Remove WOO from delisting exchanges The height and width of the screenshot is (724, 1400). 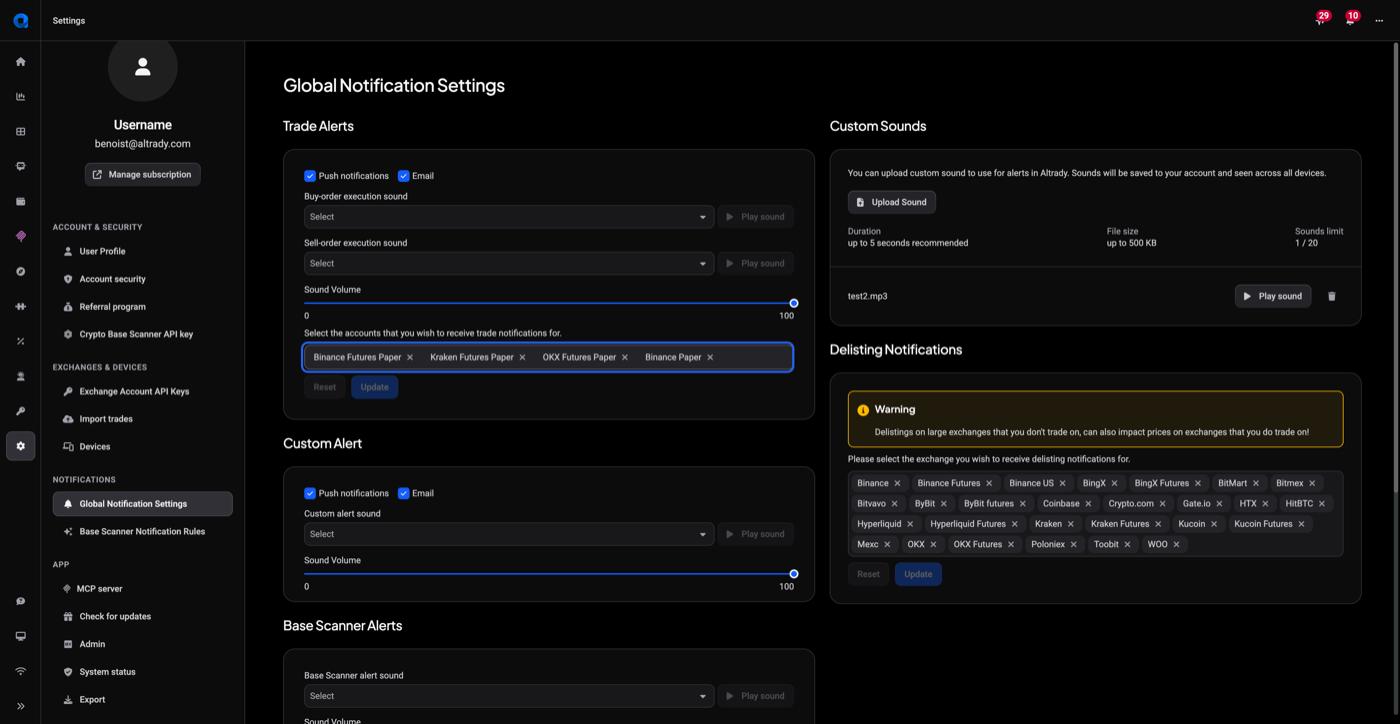1176,545
